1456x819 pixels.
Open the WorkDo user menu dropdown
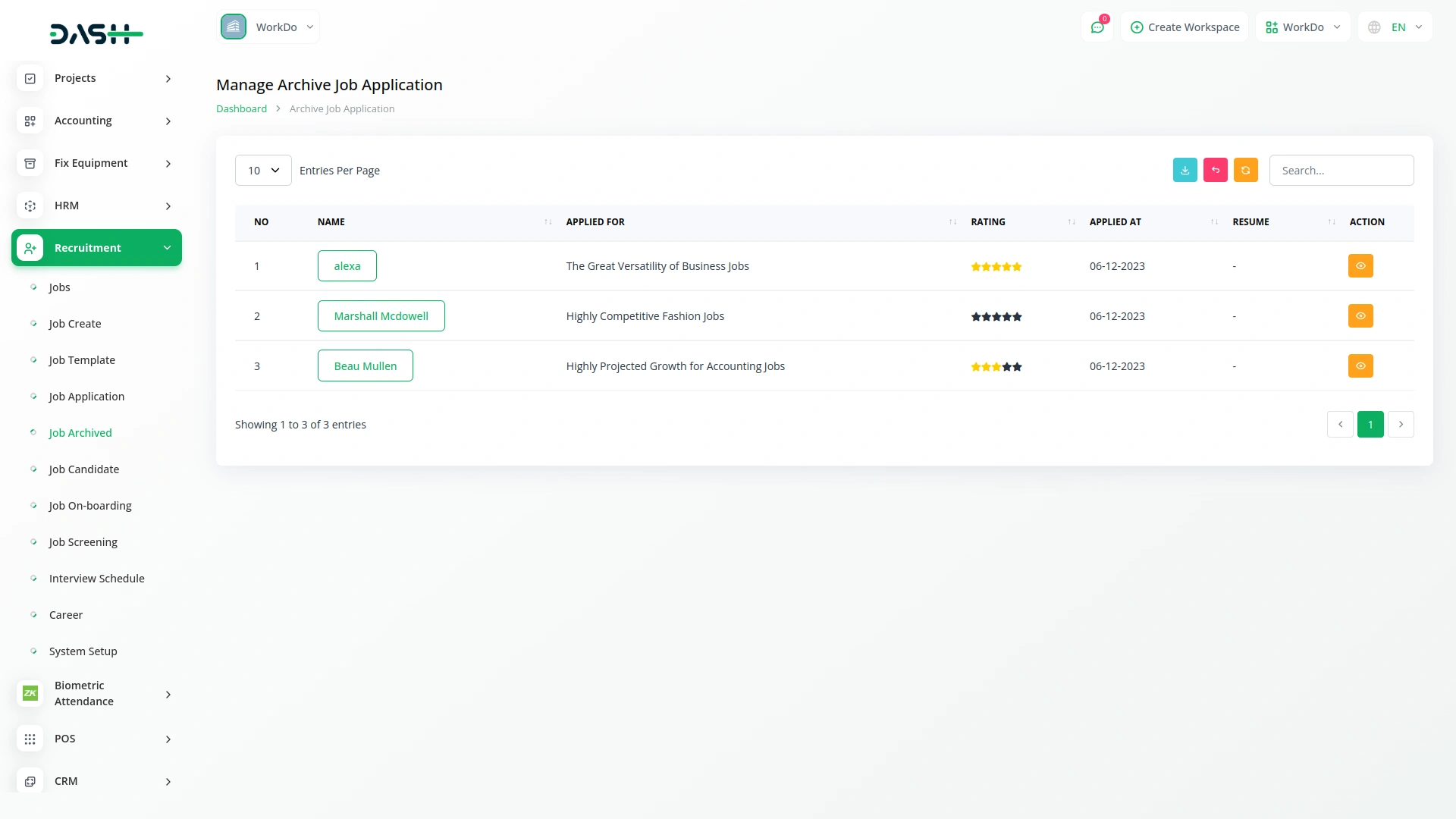pyautogui.click(x=1303, y=27)
